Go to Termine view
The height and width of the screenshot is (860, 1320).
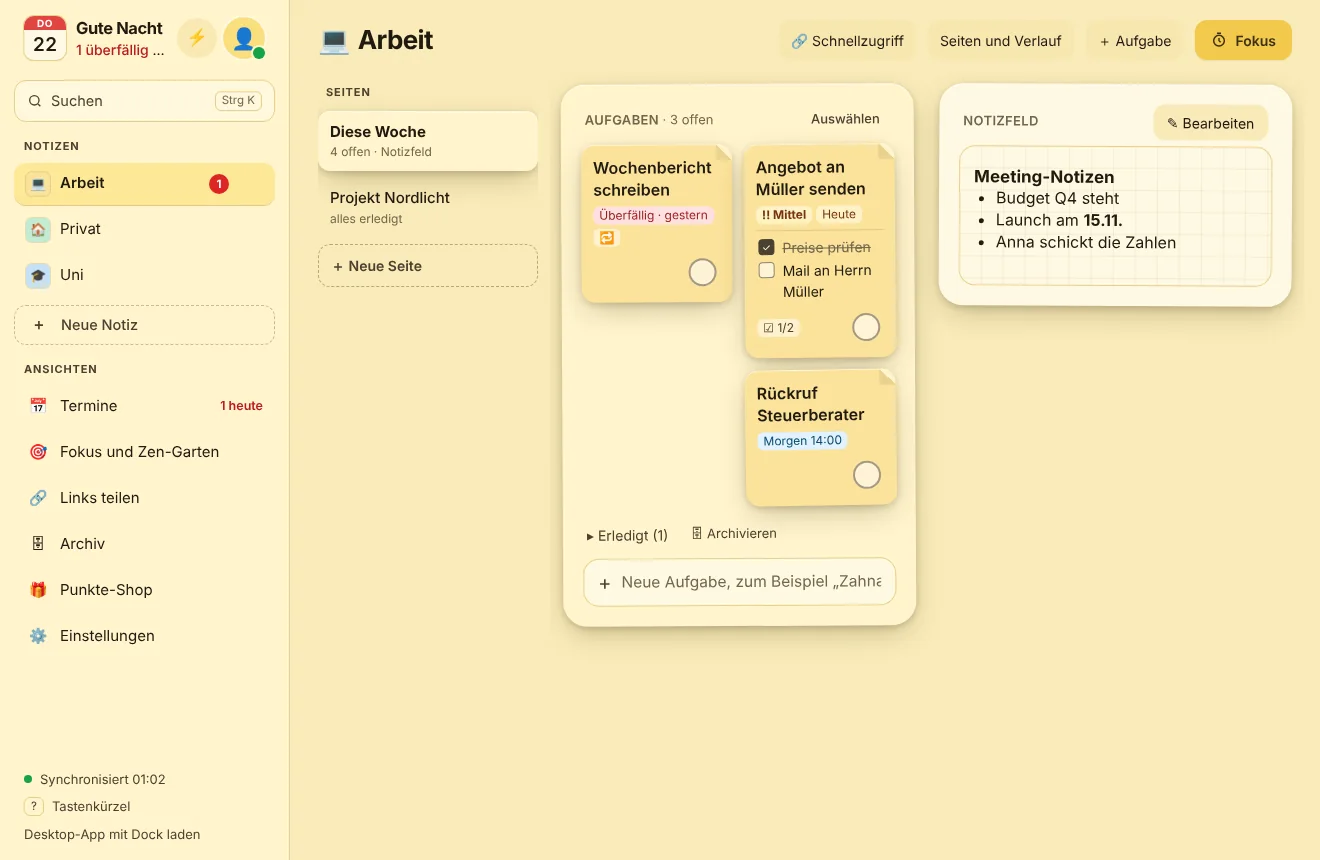(144, 406)
